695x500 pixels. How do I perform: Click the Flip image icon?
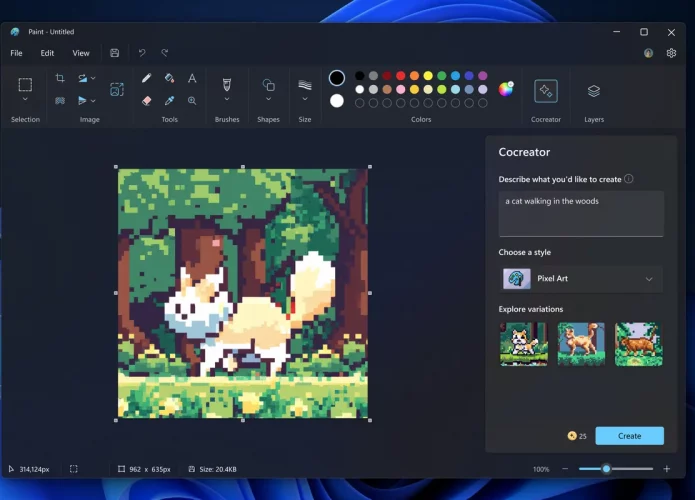82,101
